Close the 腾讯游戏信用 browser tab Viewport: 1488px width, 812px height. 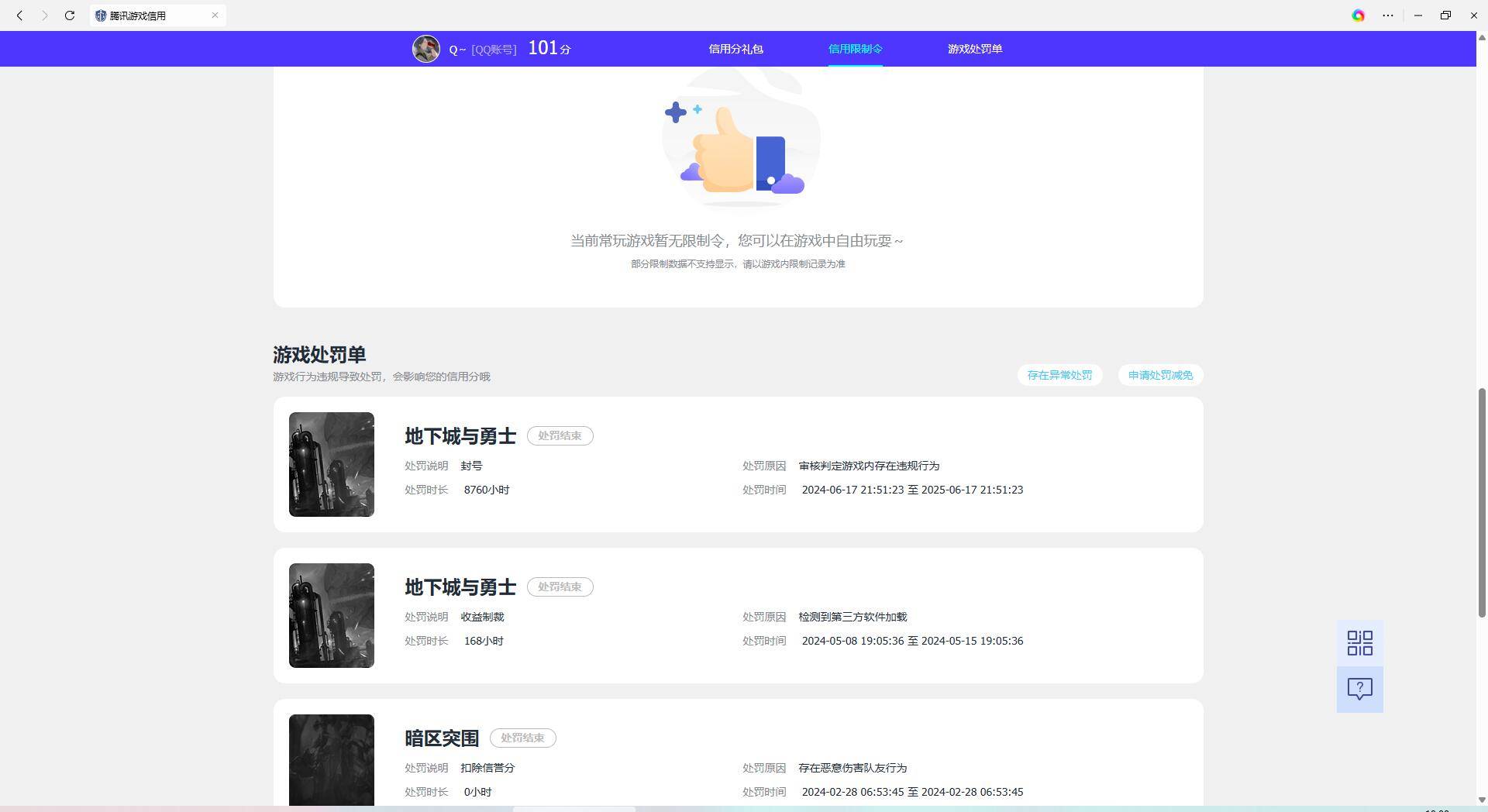coord(215,15)
